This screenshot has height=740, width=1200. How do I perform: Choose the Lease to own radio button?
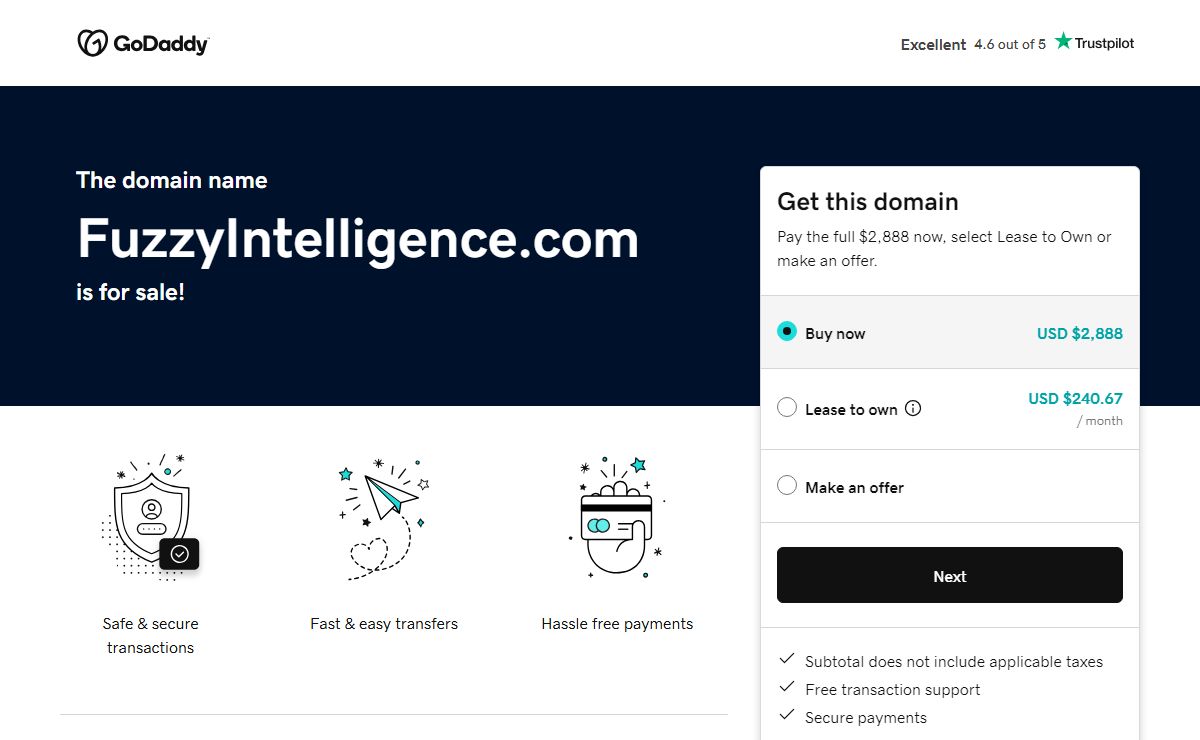tap(787, 408)
